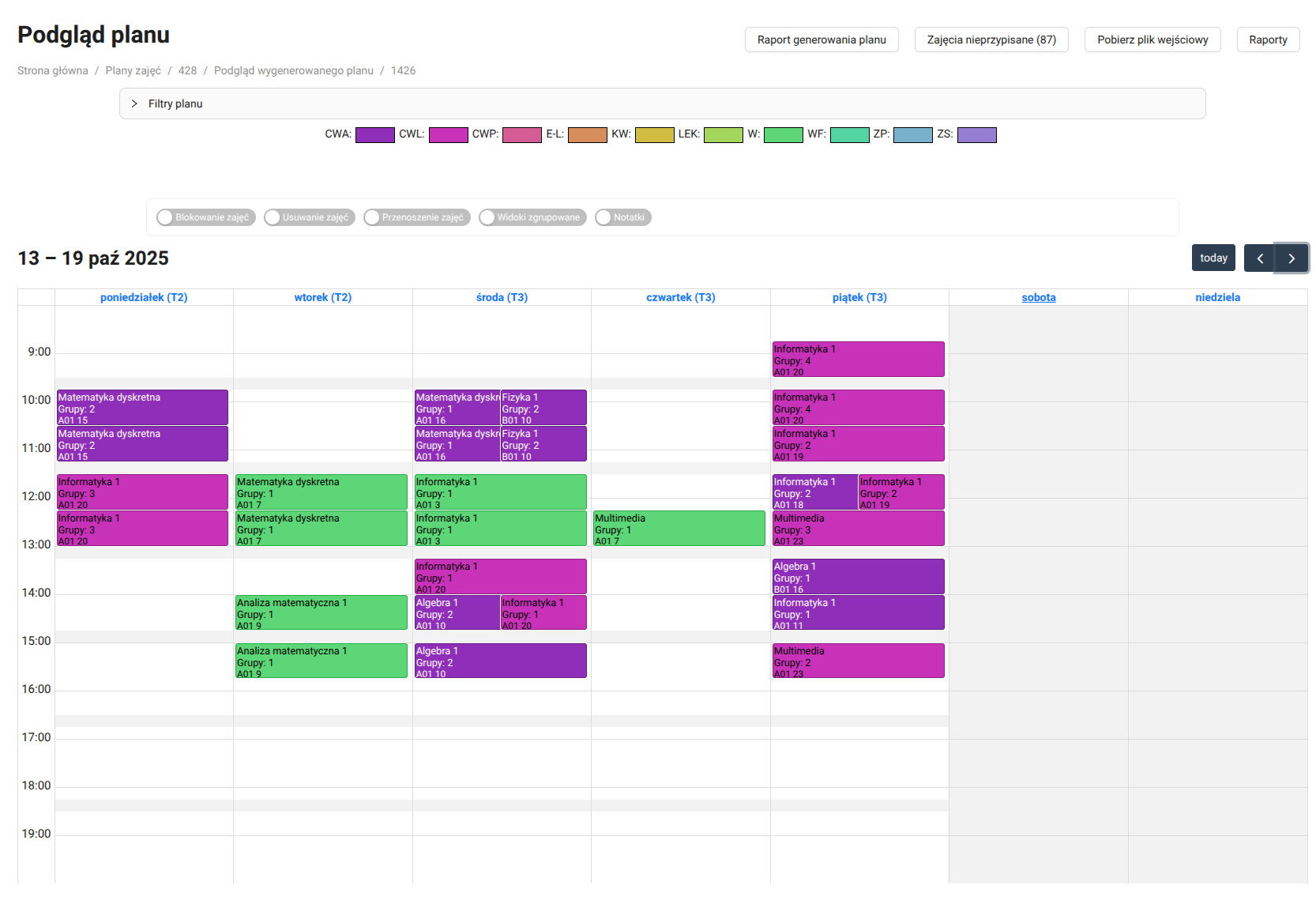Click the ZP blue color swatch

[913, 134]
